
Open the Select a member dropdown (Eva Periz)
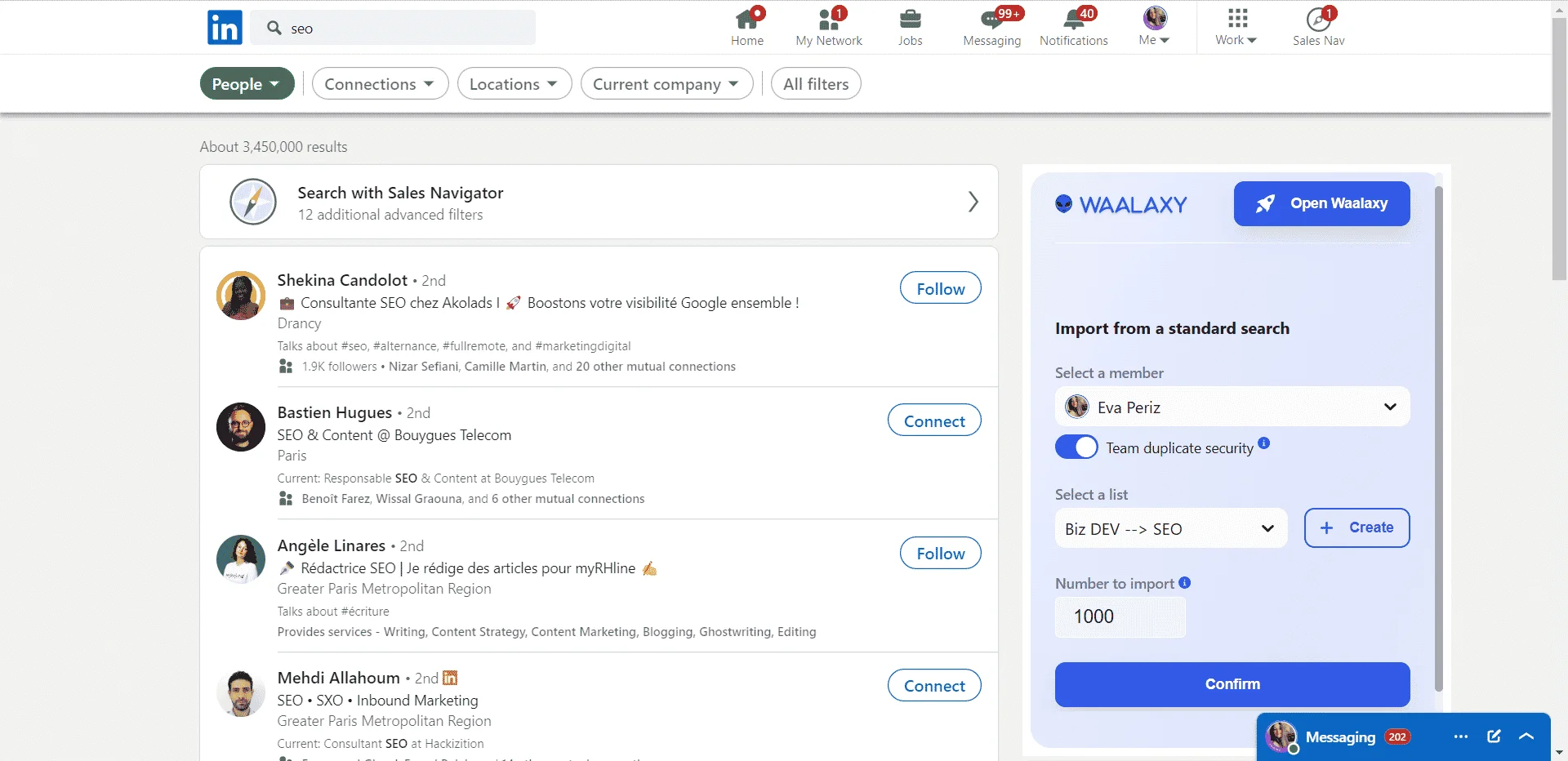[1232, 407]
